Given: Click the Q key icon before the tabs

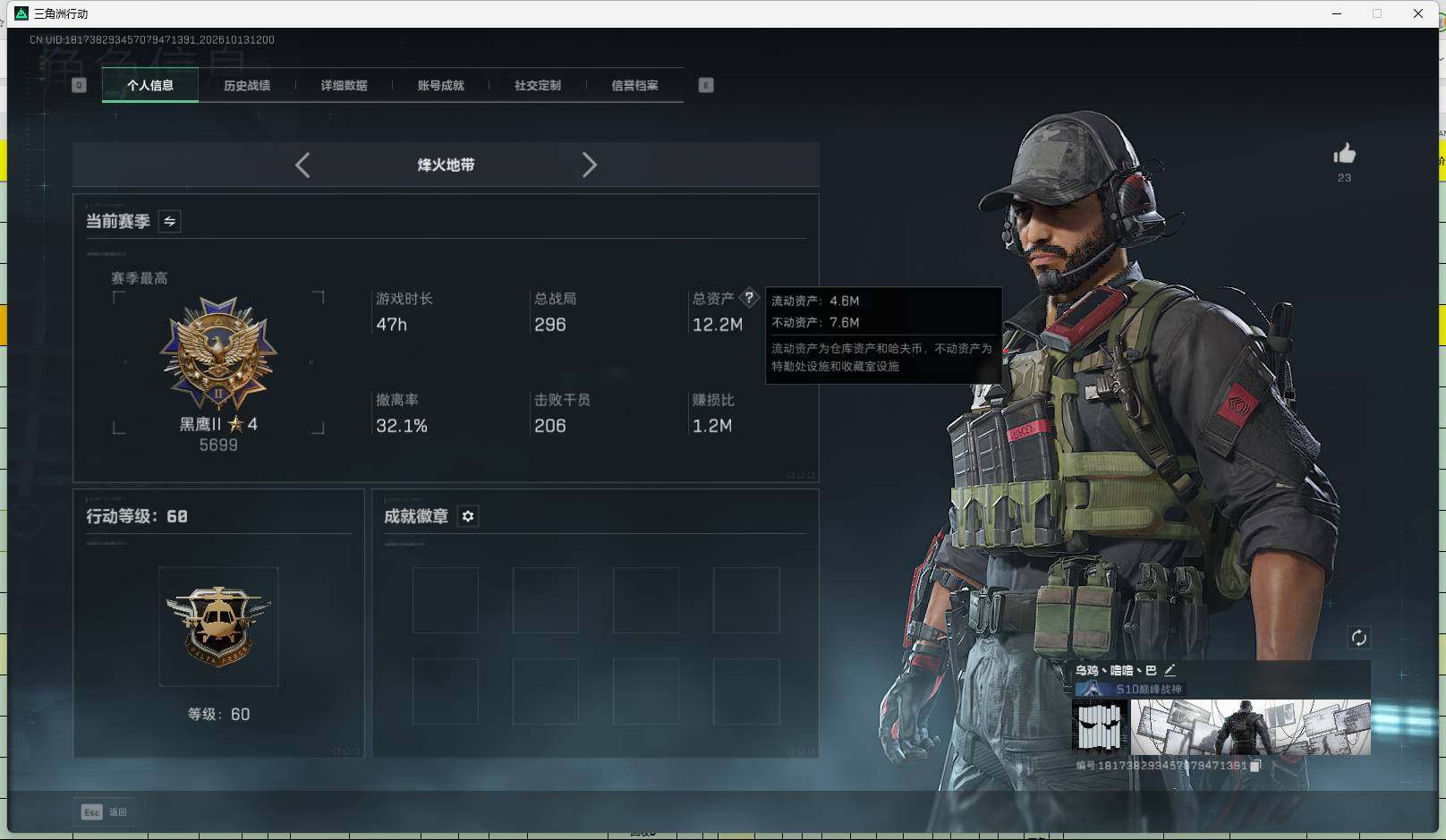Looking at the screenshot, I should (x=79, y=85).
